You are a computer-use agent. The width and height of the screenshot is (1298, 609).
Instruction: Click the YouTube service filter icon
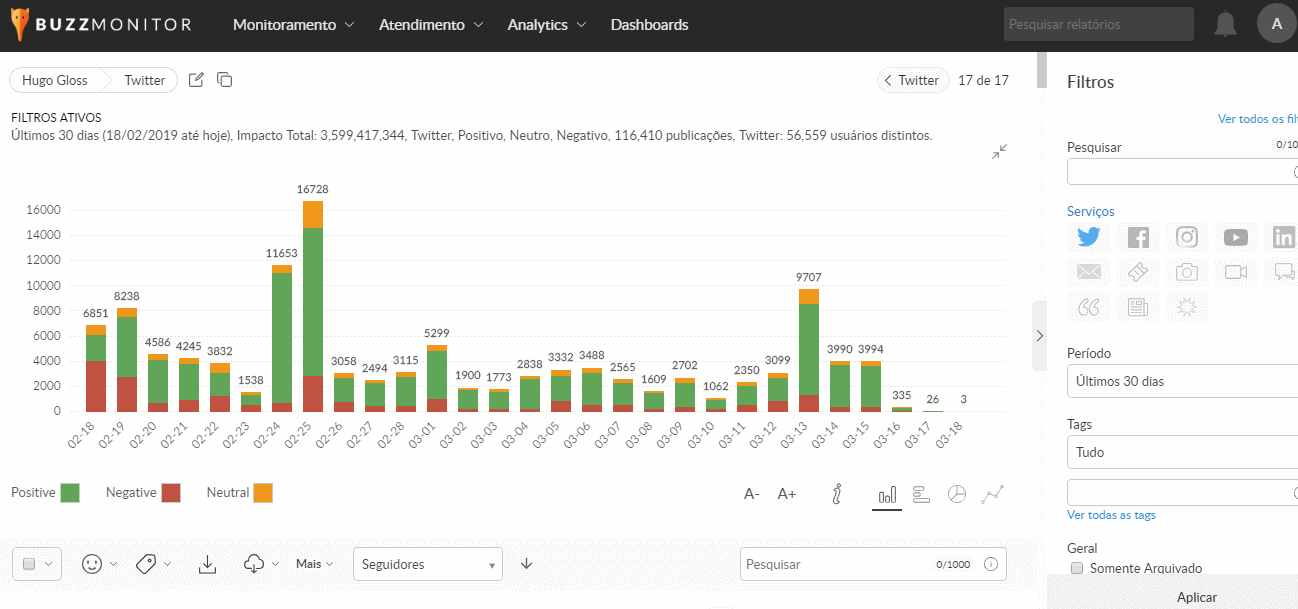(x=1235, y=237)
